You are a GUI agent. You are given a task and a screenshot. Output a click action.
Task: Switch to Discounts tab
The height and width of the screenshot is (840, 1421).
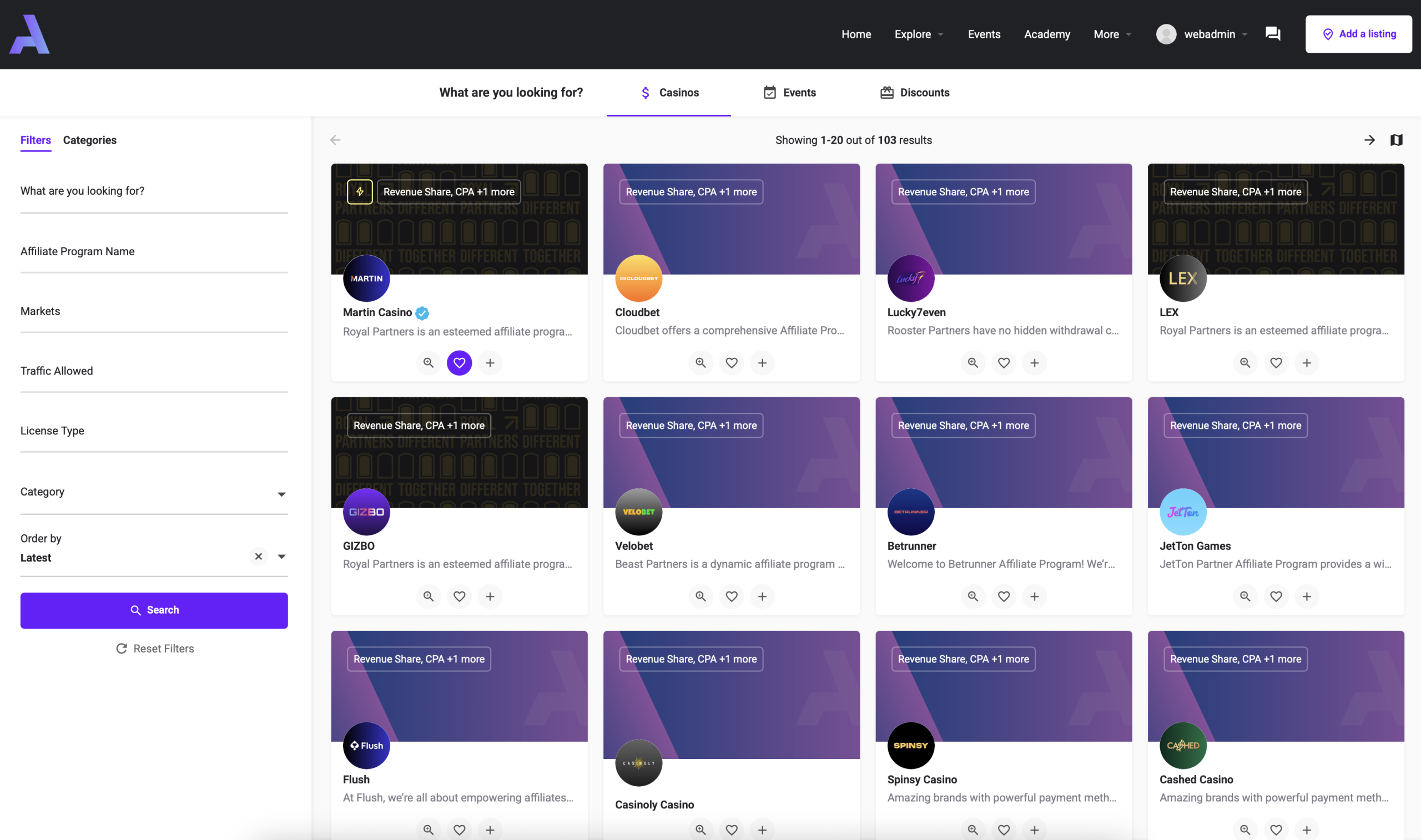(x=915, y=93)
